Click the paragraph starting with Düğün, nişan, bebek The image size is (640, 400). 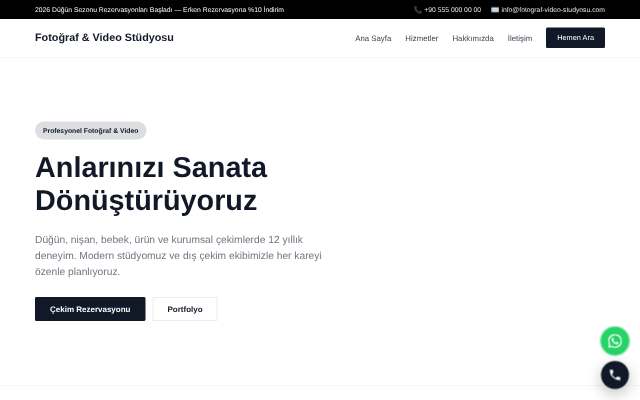pos(178,256)
